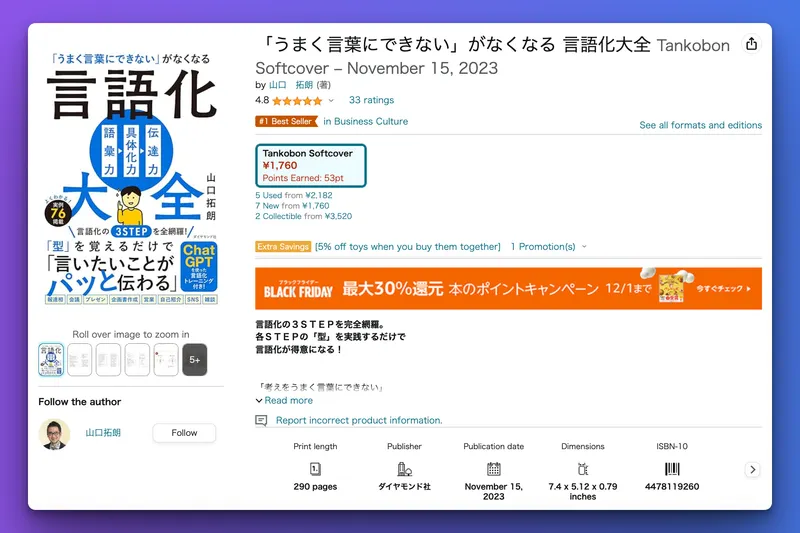Click the Extra Savings badge
Image resolution: width=800 pixels, height=533 pixels.
point(283,247)
